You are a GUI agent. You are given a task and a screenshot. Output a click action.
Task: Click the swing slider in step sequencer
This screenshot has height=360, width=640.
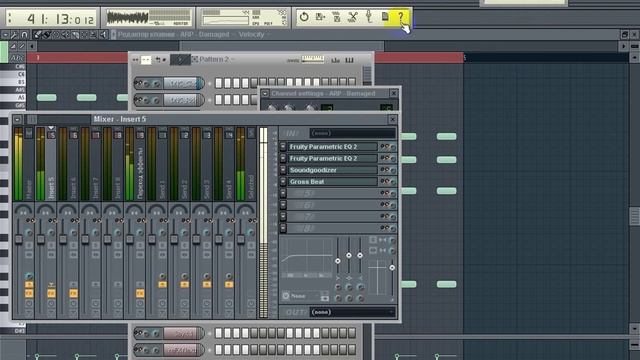(313, 60)
